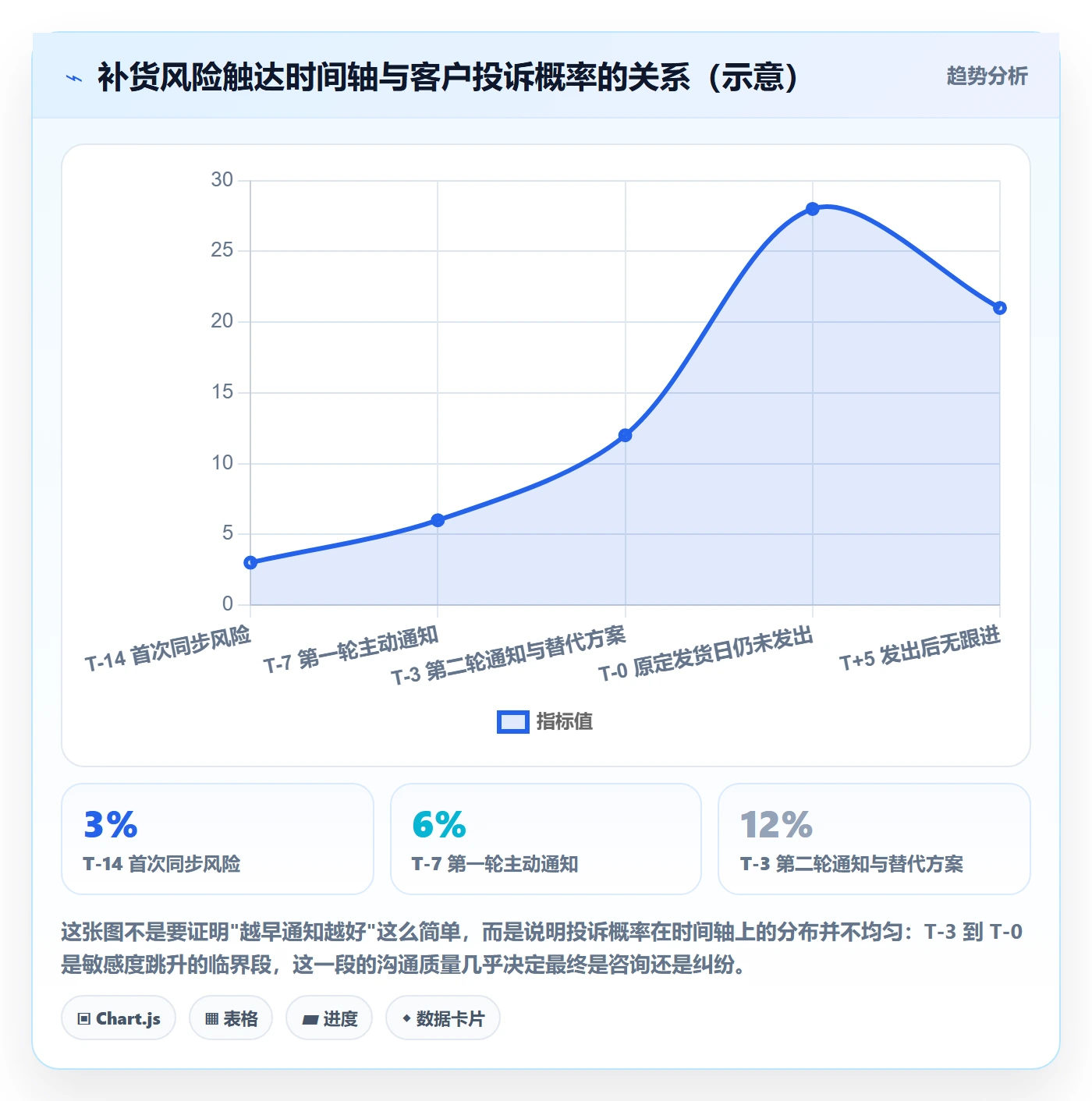The height and width of the screenshot is (1101, 1092).
Task: Select the 进度 tag chip
Action: click(329, 1018)
